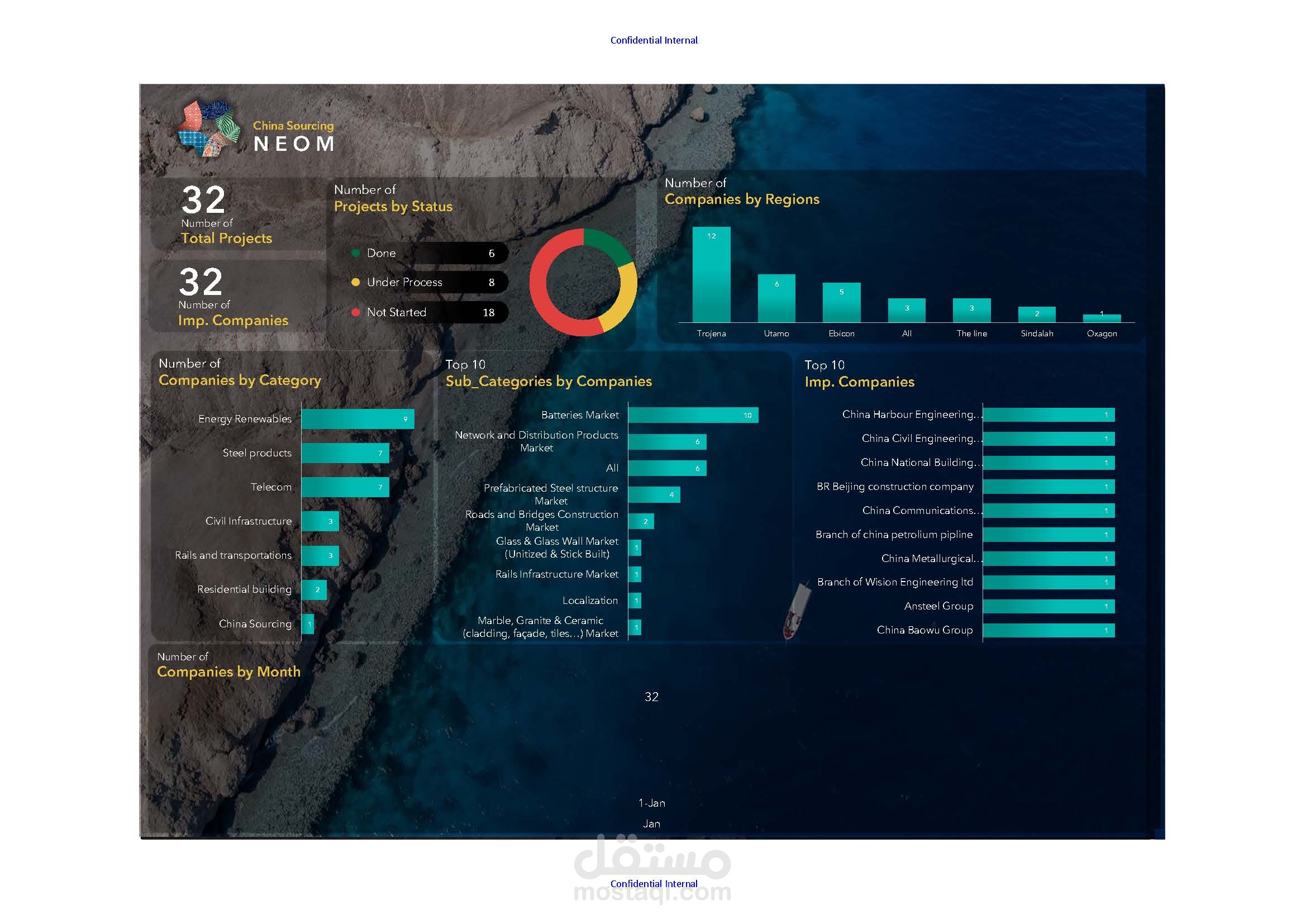Click the Localization sub-category bar
This screenshot has height=924, width=1306.
coord(635,601)
